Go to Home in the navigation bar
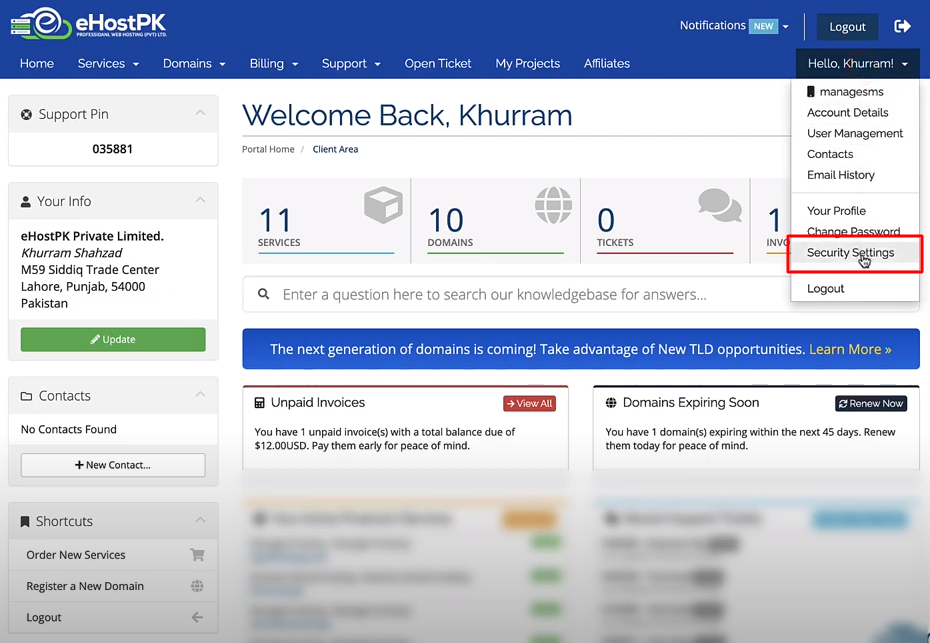Screen dimensions: 930x643 pos(37,63)
